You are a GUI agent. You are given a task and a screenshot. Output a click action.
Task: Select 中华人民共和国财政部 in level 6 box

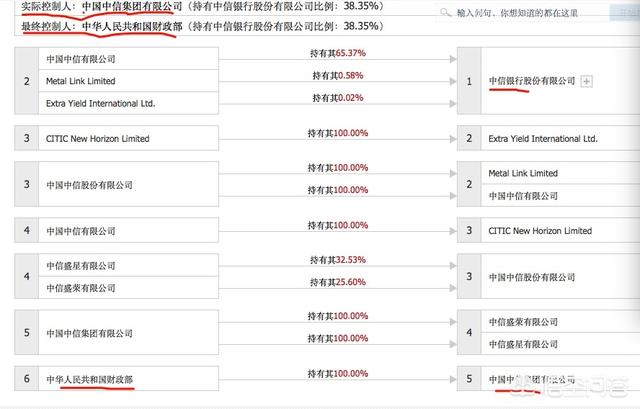click(88, 381)
